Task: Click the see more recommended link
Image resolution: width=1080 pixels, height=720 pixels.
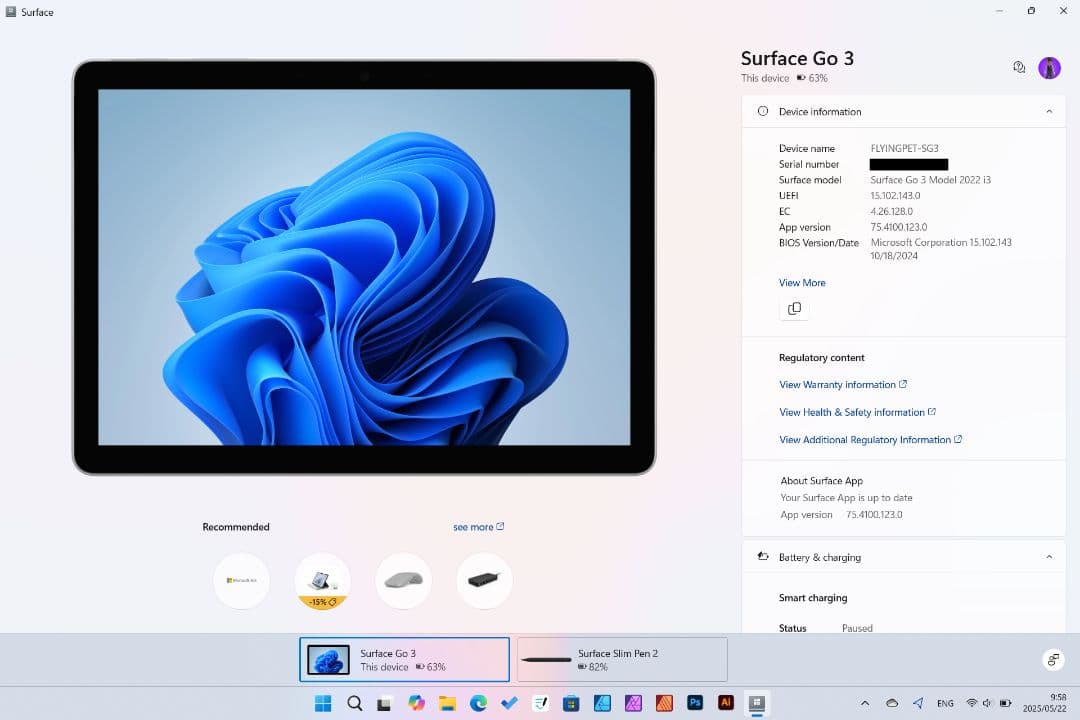Action: (x=479, y=526)
